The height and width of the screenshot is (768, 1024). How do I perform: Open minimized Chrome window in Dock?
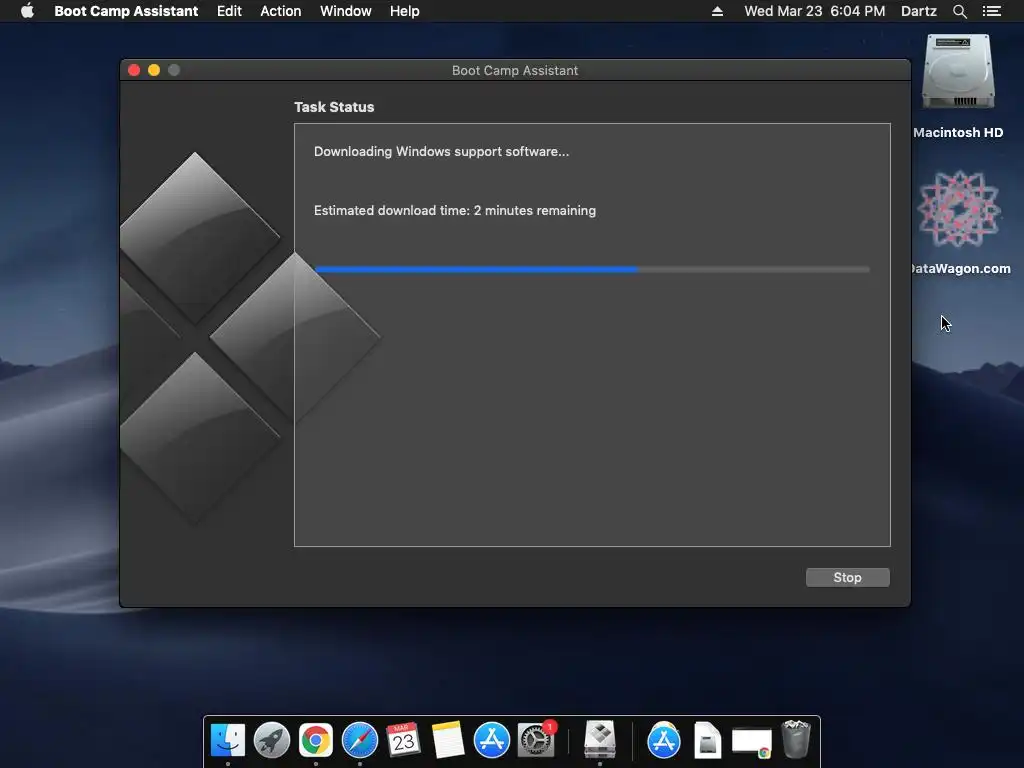point(752,743)
